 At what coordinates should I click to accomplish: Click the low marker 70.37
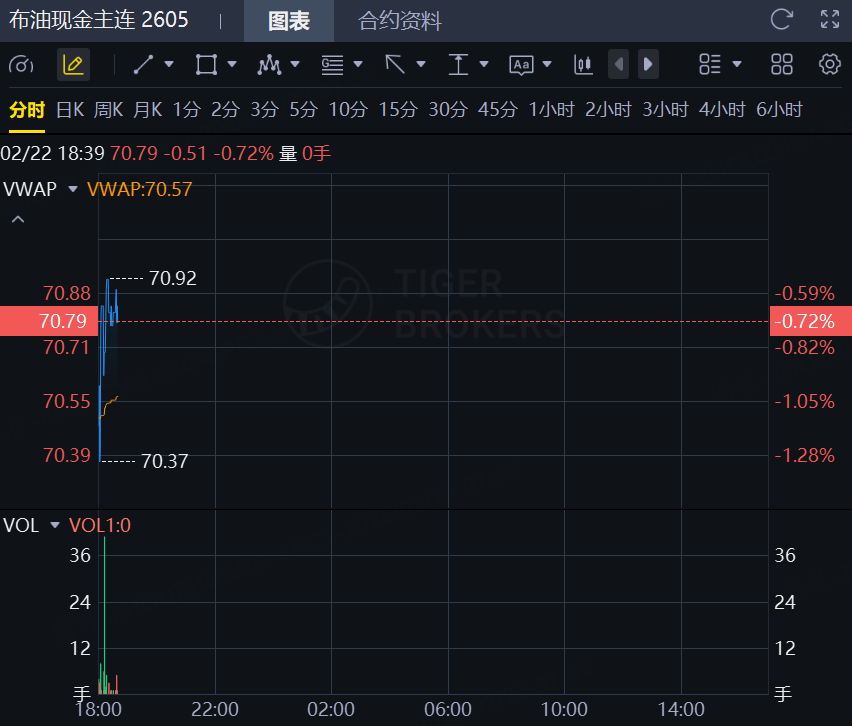165,461
